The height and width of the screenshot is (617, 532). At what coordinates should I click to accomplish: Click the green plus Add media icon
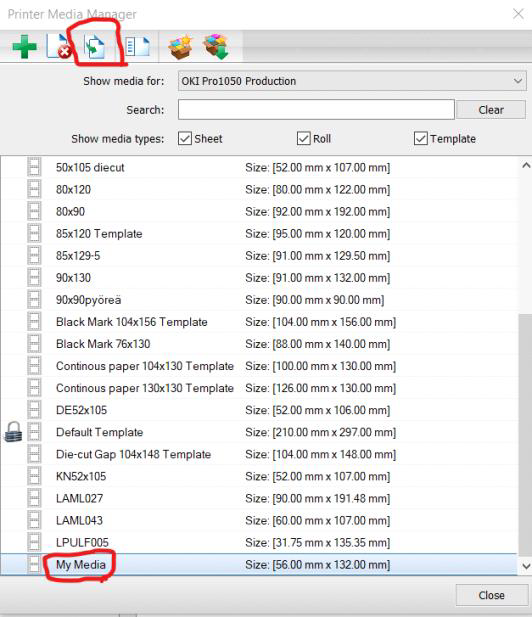tap(24, 46)
